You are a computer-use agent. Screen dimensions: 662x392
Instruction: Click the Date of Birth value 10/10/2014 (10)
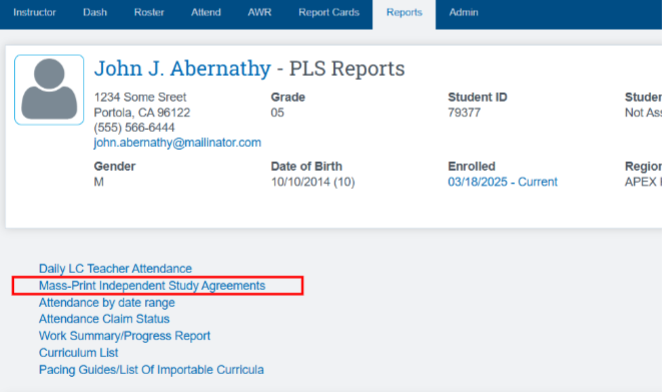point(313,182)
